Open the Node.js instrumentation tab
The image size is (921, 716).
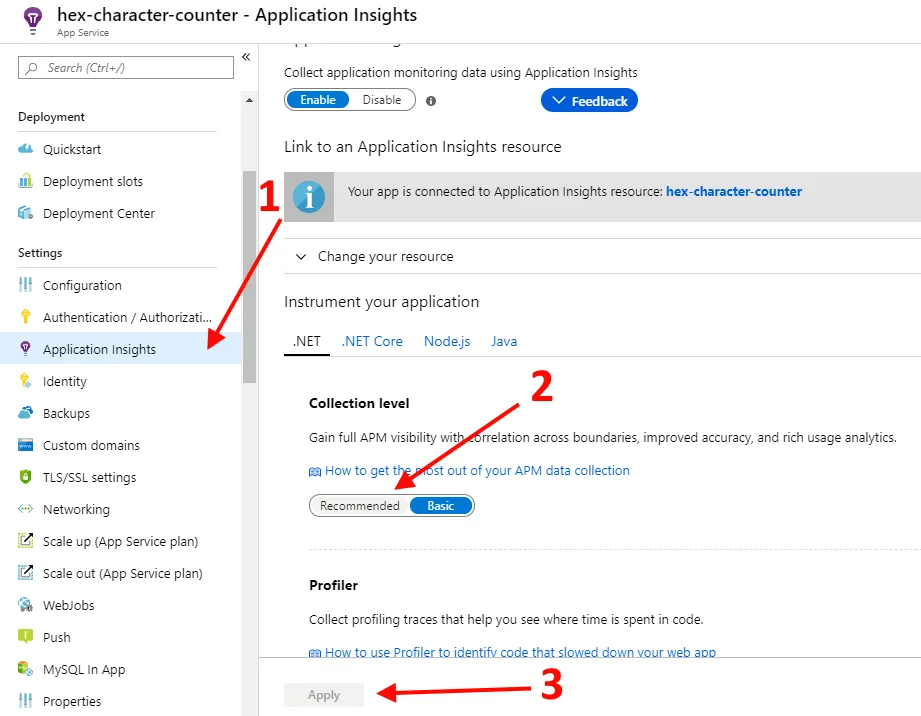[x=447, y=341]
